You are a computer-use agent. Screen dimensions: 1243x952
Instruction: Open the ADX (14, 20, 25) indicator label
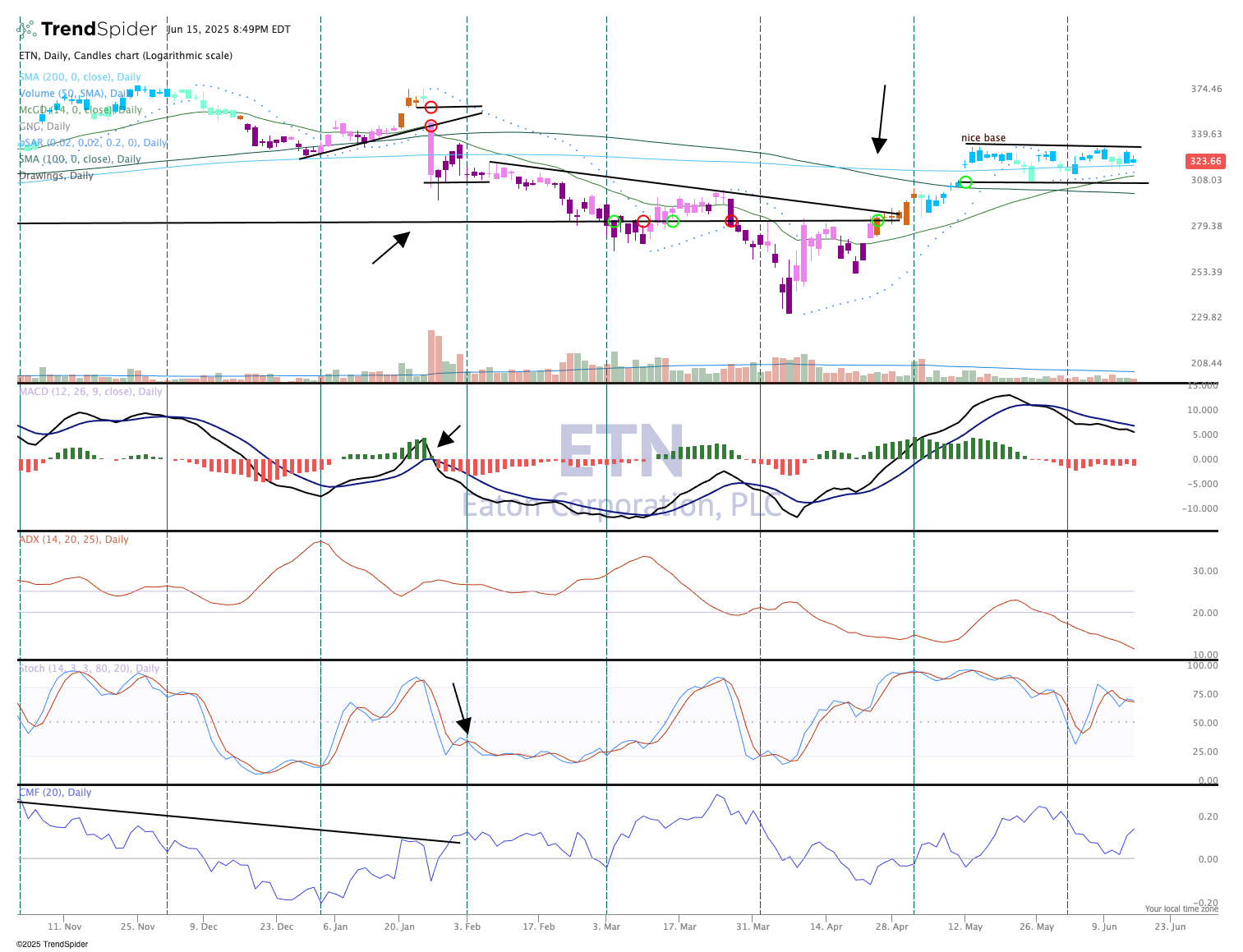point(74,540)
